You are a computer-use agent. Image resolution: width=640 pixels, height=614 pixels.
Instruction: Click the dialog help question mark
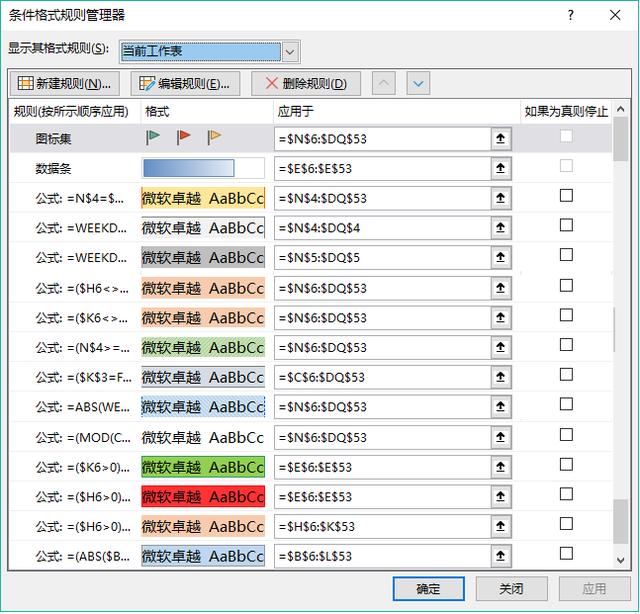pyautogui.click(x=571, y=16)
